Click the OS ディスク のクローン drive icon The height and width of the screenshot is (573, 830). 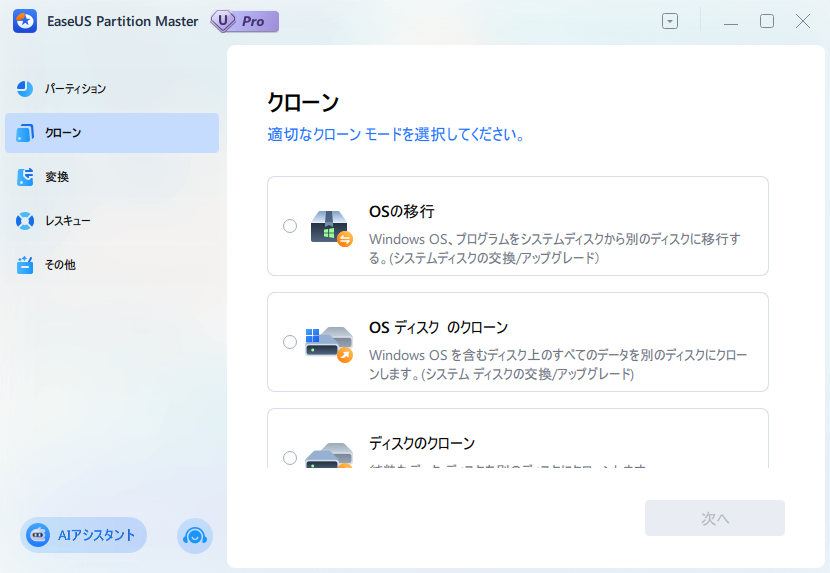click(329, 344)
